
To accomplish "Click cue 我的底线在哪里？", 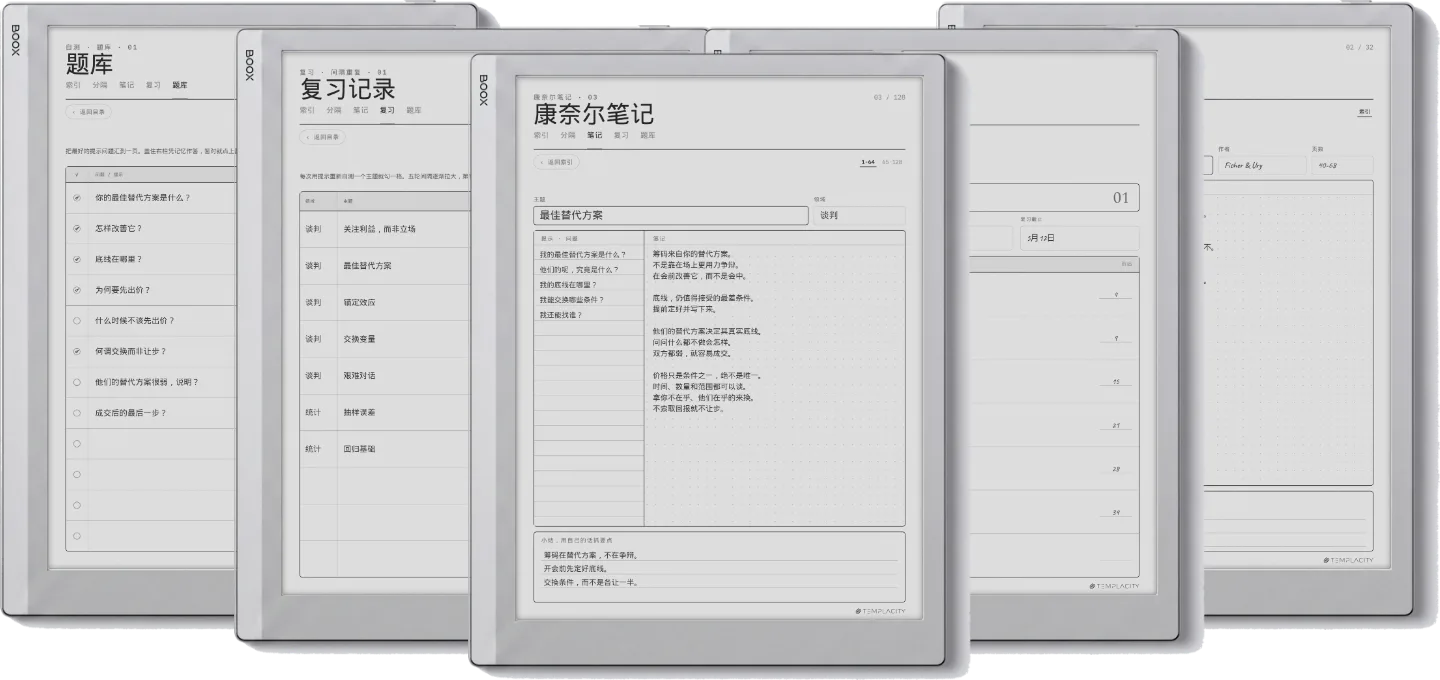I will click(567, 284).
